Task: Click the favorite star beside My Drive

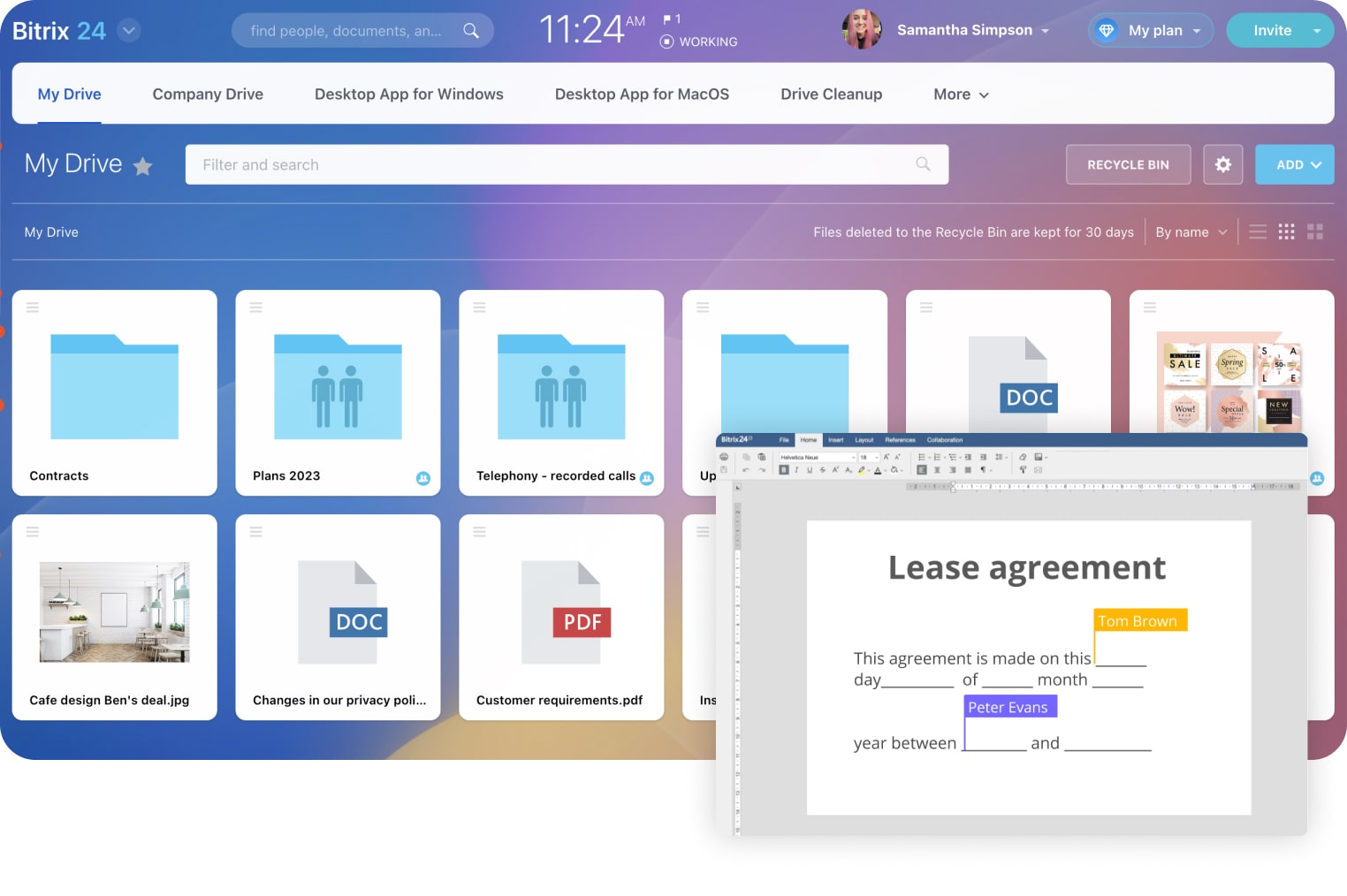Action: click(x=142, y=166)
